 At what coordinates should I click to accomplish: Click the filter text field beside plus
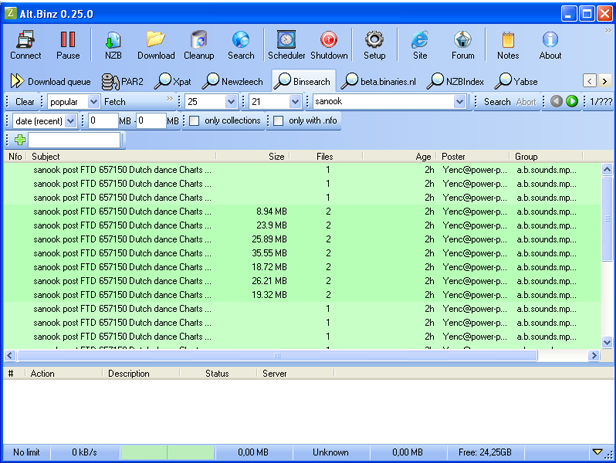click(x=74, y=140)
